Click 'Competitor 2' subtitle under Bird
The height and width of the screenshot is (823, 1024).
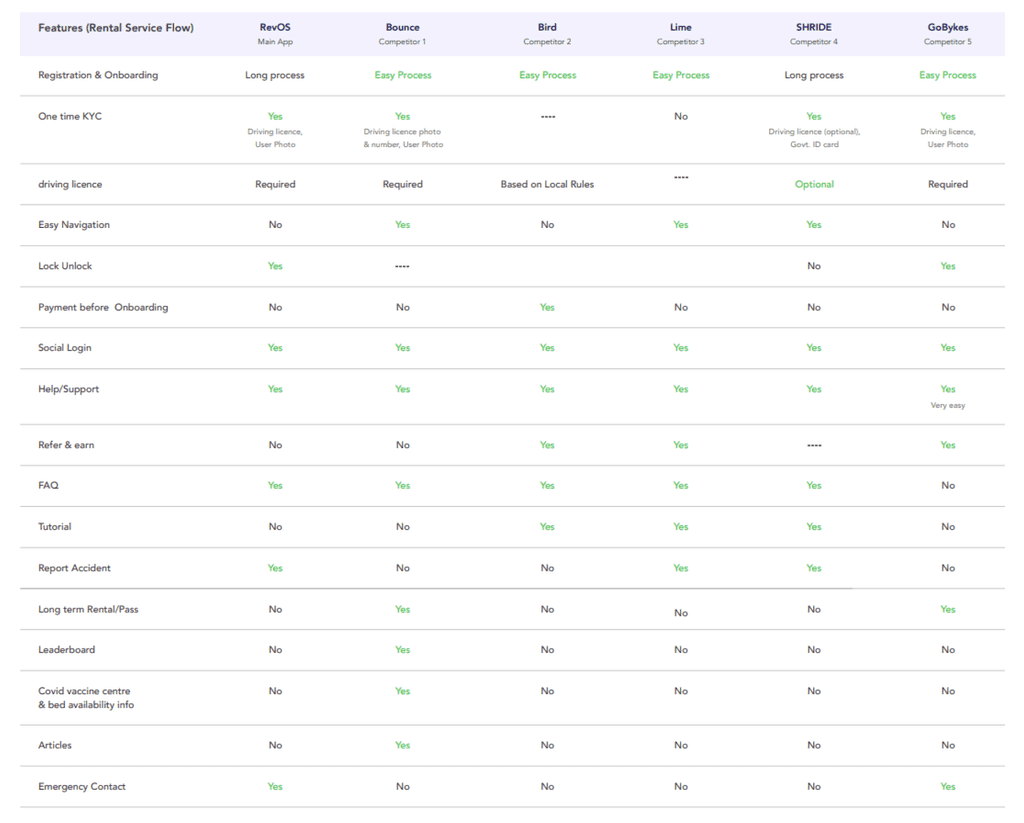(547, 42)
